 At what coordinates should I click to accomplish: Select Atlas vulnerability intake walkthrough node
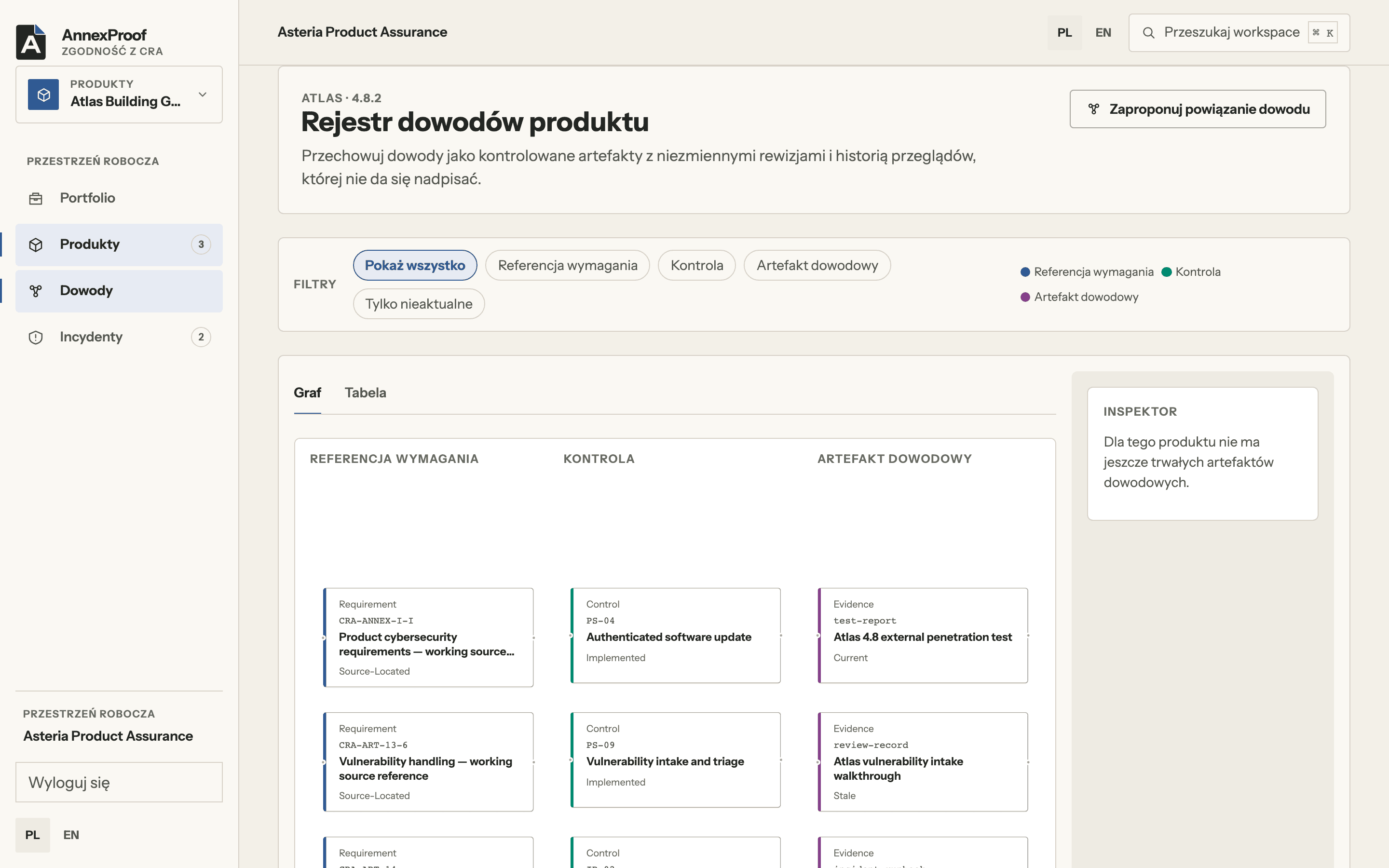923,762
